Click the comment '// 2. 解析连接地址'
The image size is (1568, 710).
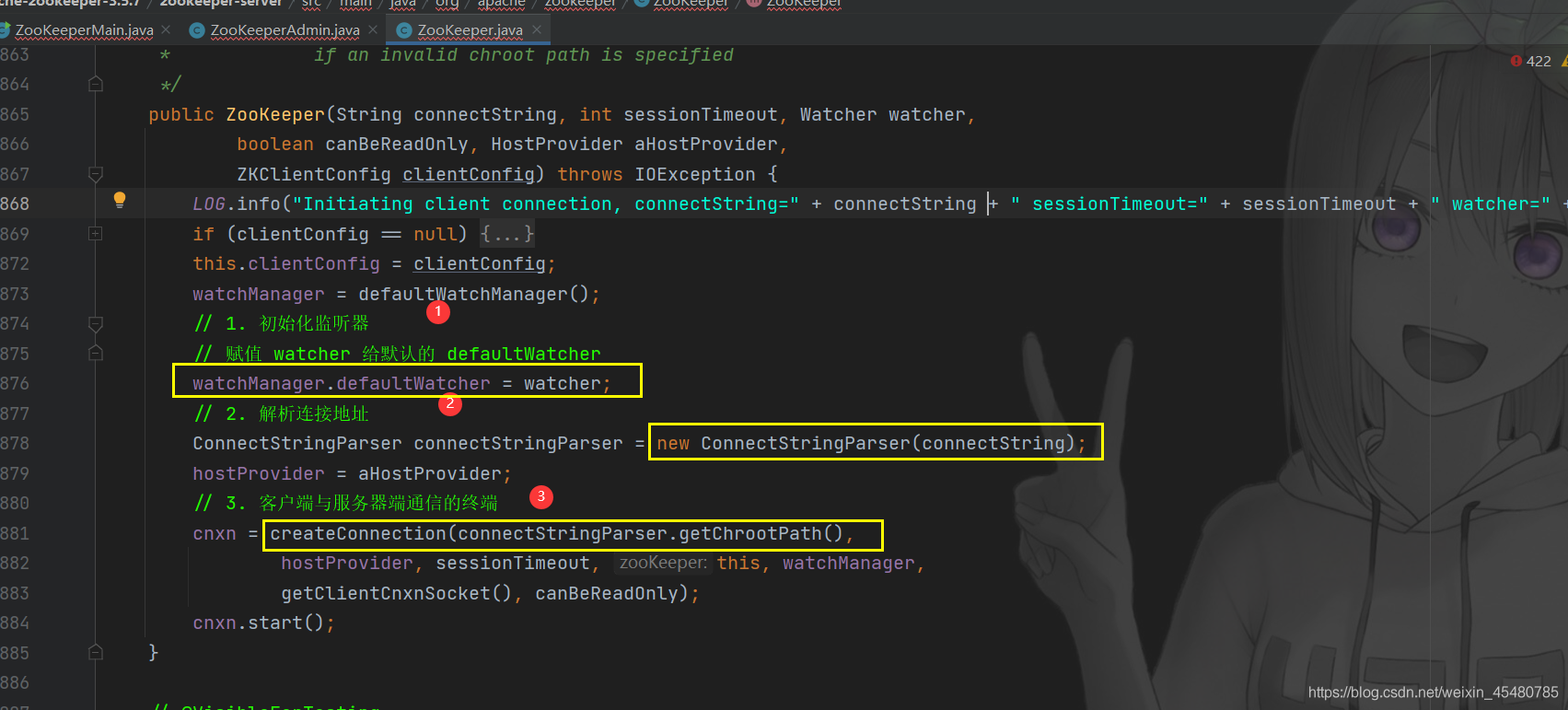tap(281, 413)
